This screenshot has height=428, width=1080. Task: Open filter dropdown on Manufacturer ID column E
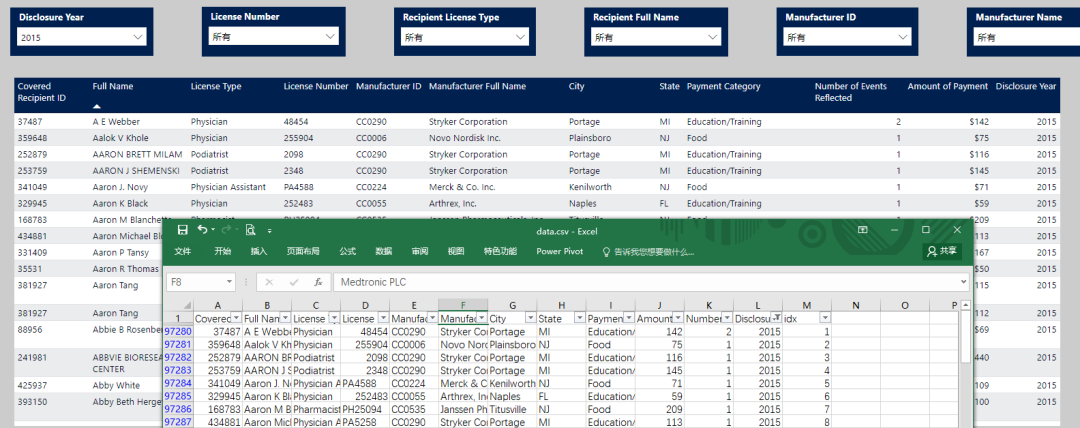[433, 318]
